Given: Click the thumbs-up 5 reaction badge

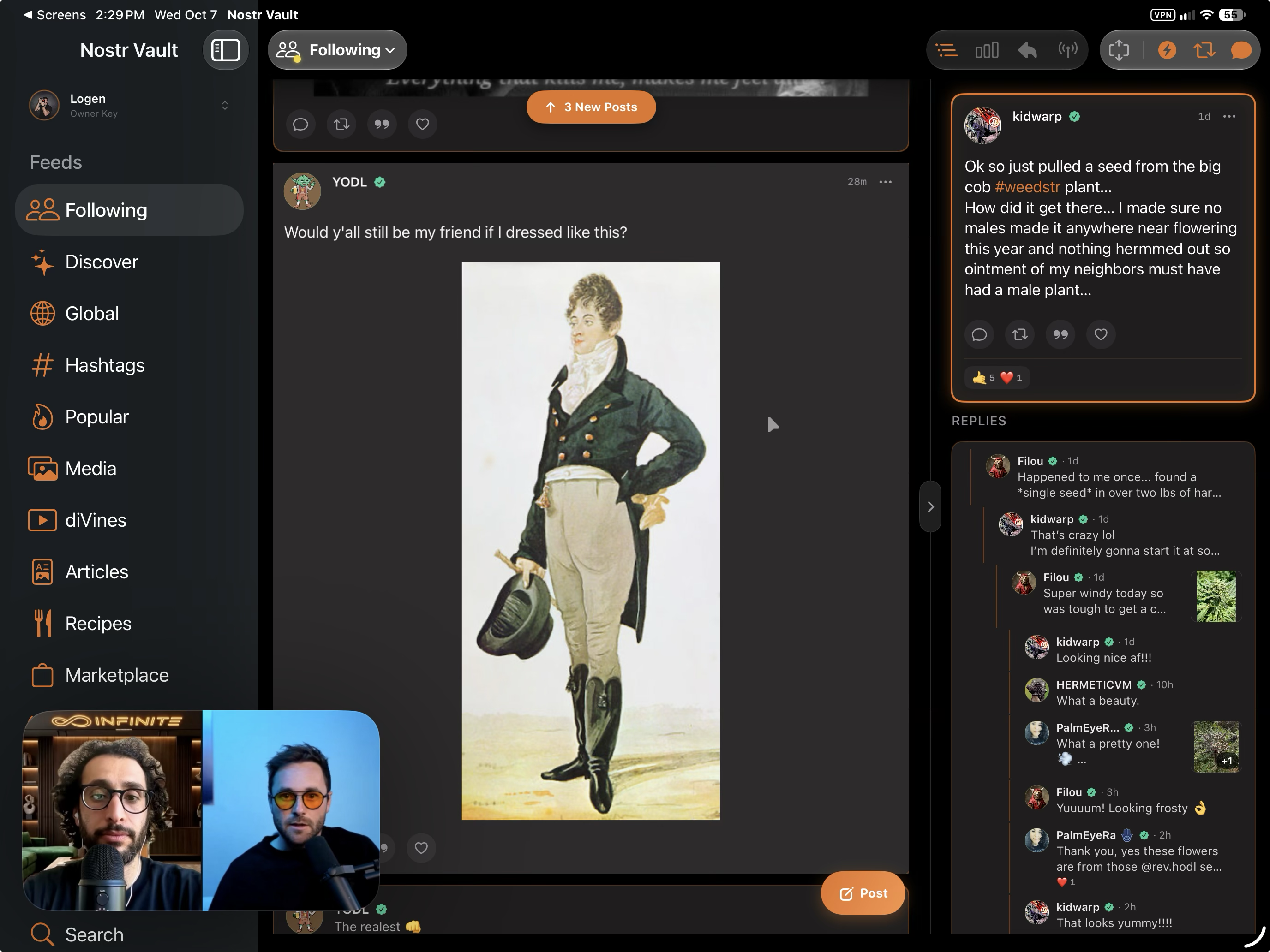Looking at the screenshot, I should [983, 378].
